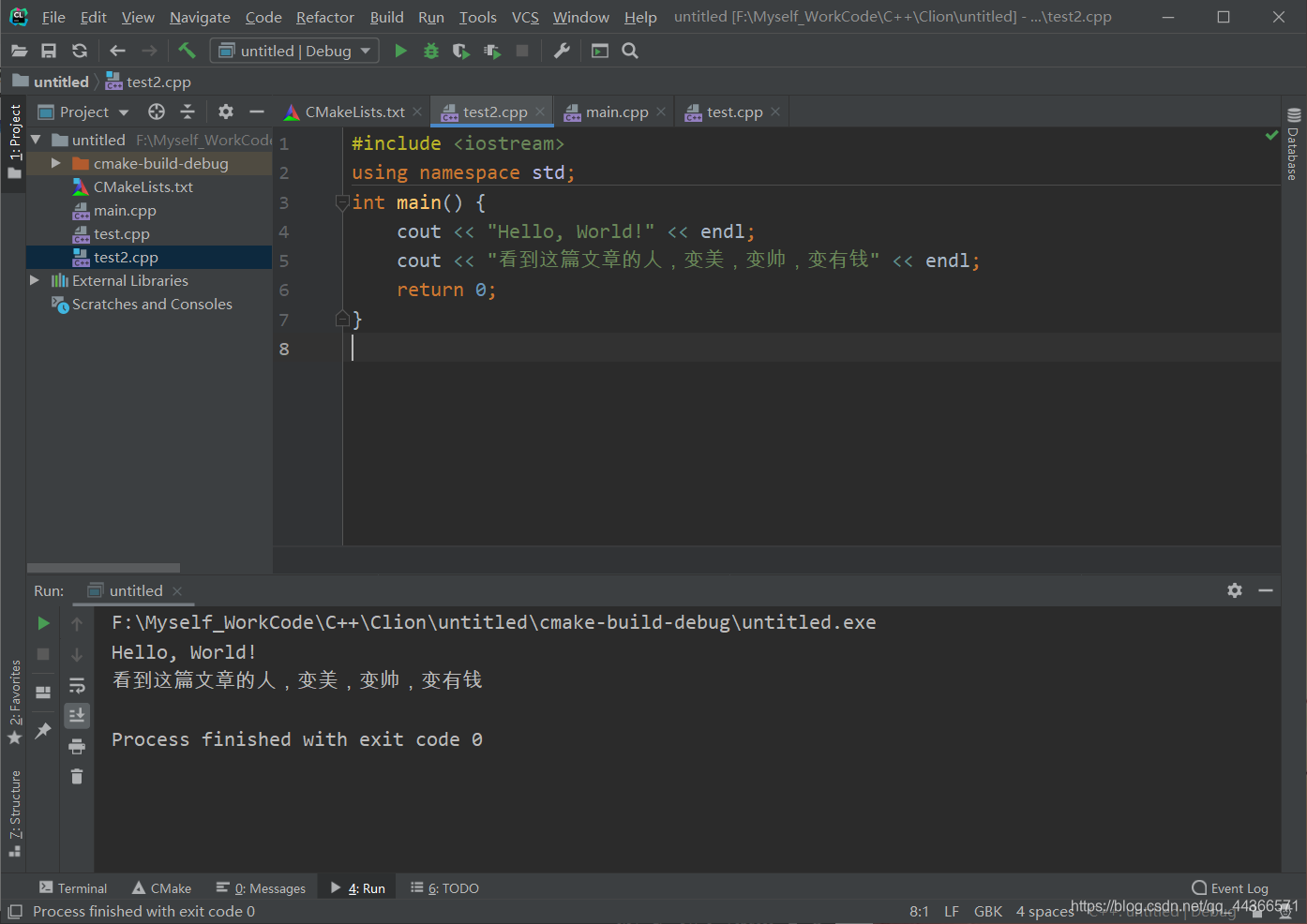The width and height of the screenshot is (1307, 924).
Task: Open Search Everywhere with the magnifier icon
Action: coord(629,51)
